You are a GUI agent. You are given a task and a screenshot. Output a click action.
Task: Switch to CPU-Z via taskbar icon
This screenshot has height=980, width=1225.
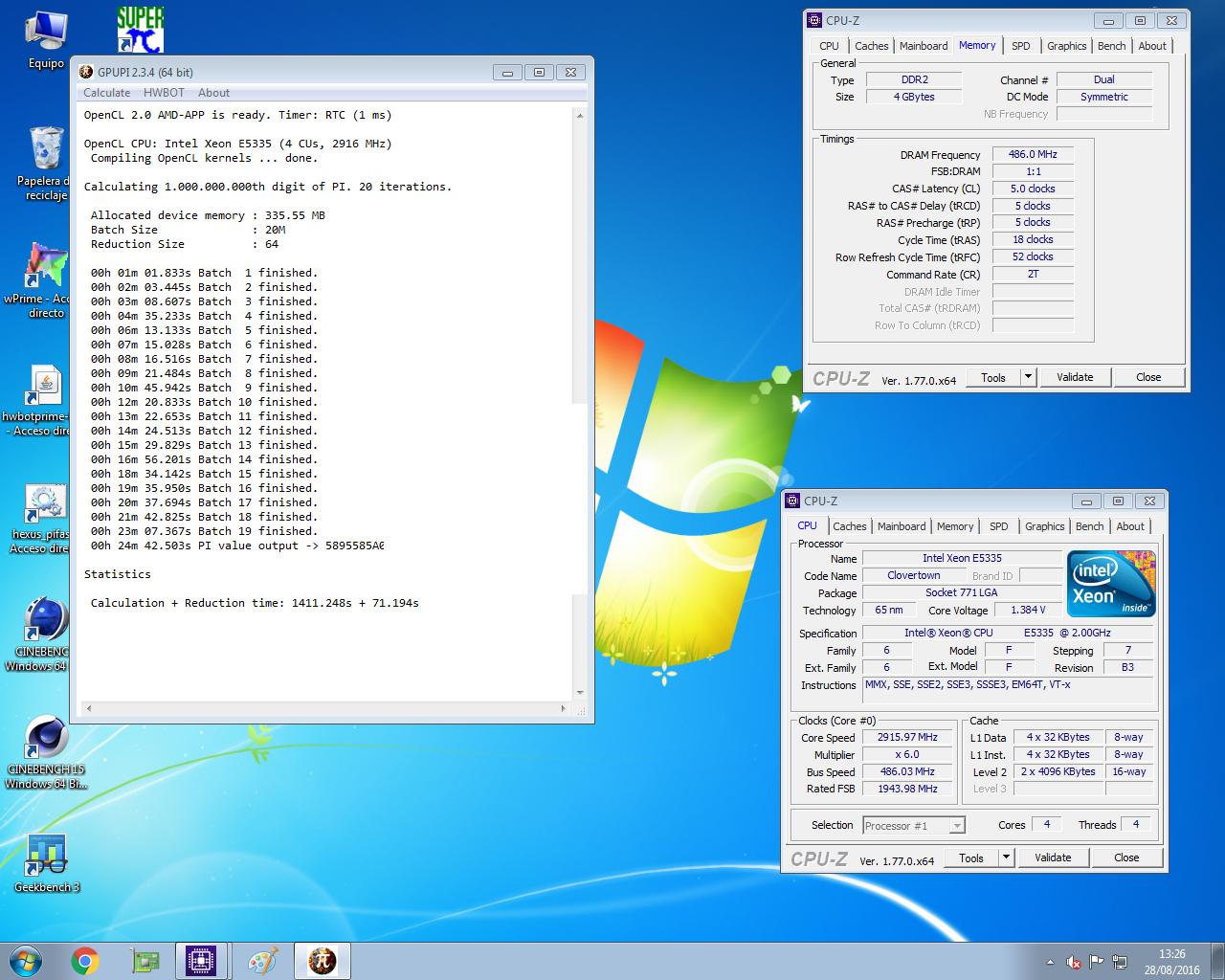202,961
